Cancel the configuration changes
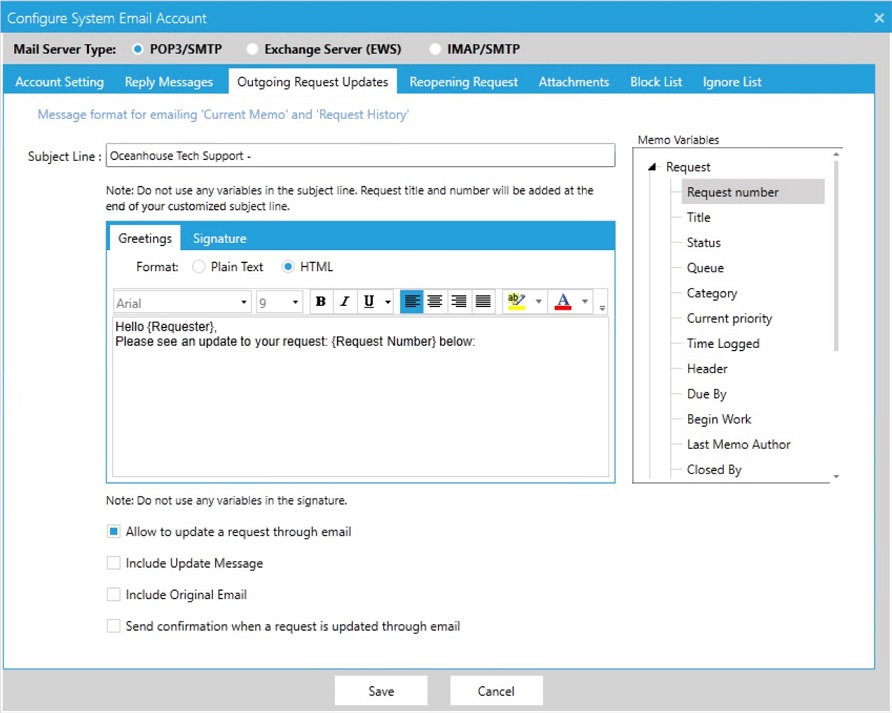The image size is (892, 713). (x=496, y=690)
